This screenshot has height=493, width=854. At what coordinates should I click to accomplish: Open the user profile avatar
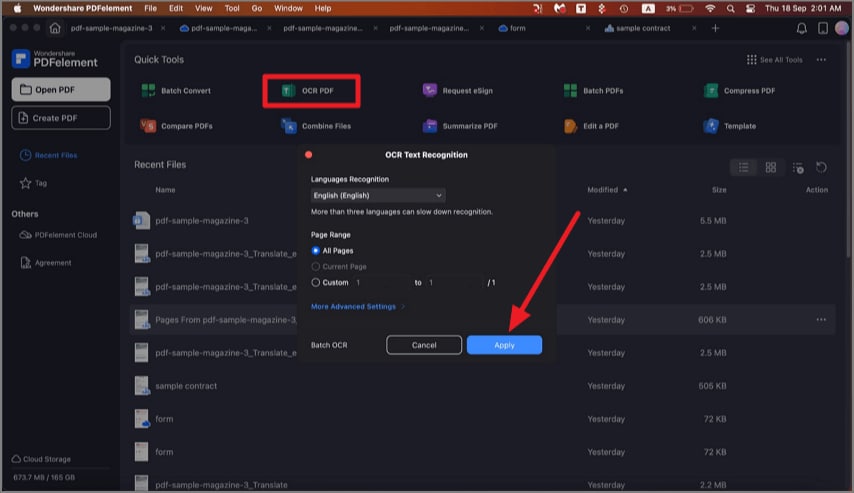tap(841, 28)
